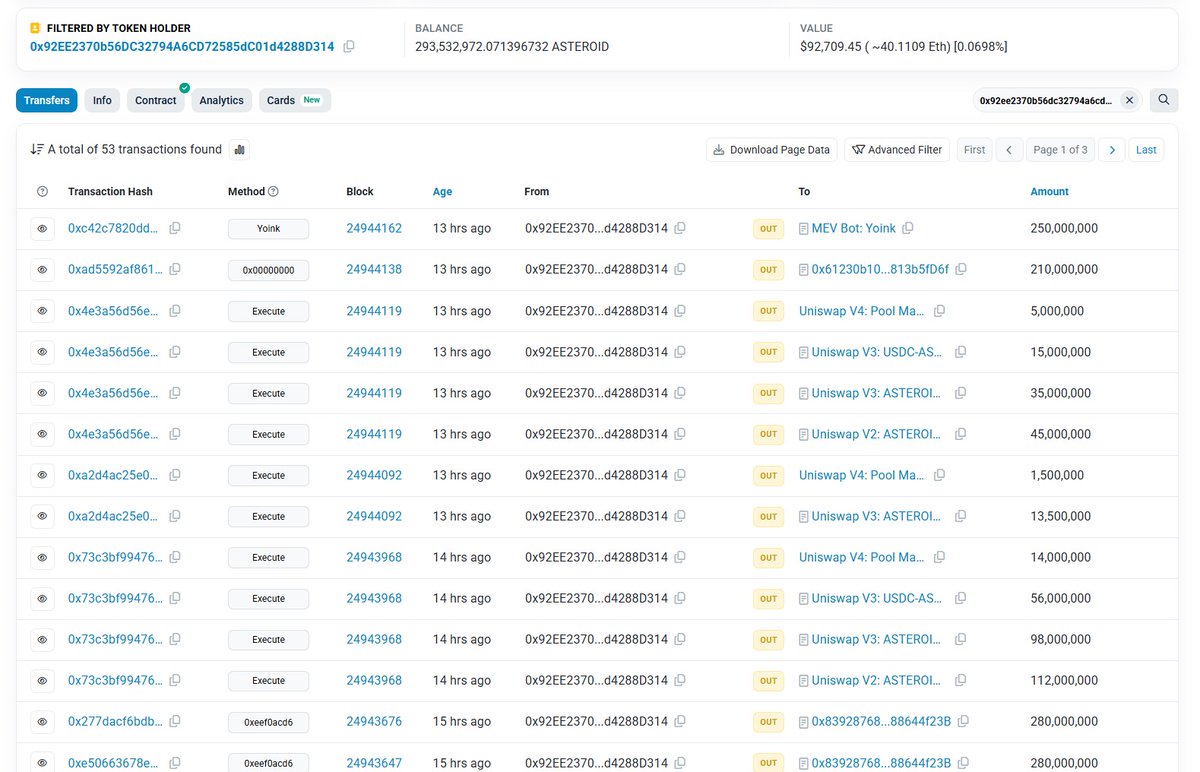Open the Advanced Filter options
This screenshot has width=1200, height=772.
(x=897, y=150)
